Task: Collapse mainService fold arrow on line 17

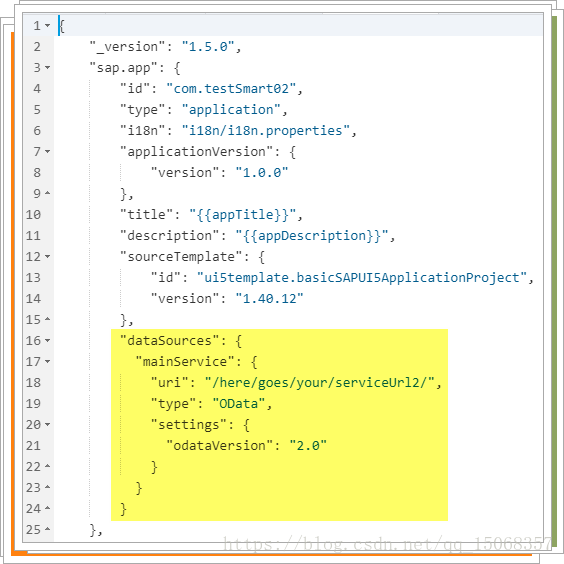Action: (47, 361)
